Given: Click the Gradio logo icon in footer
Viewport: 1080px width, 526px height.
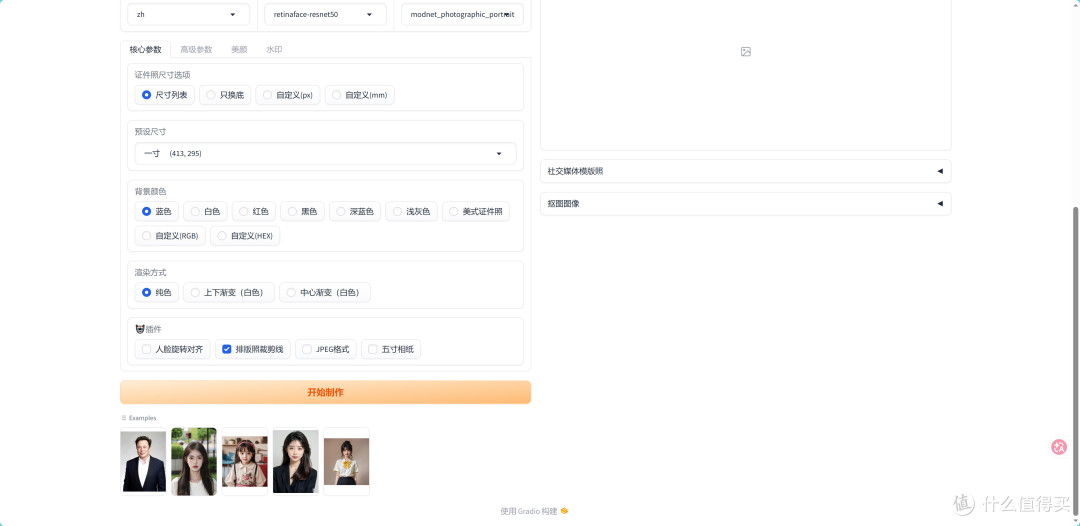Looking at the screenshot, I should click(x=564, y=511).
